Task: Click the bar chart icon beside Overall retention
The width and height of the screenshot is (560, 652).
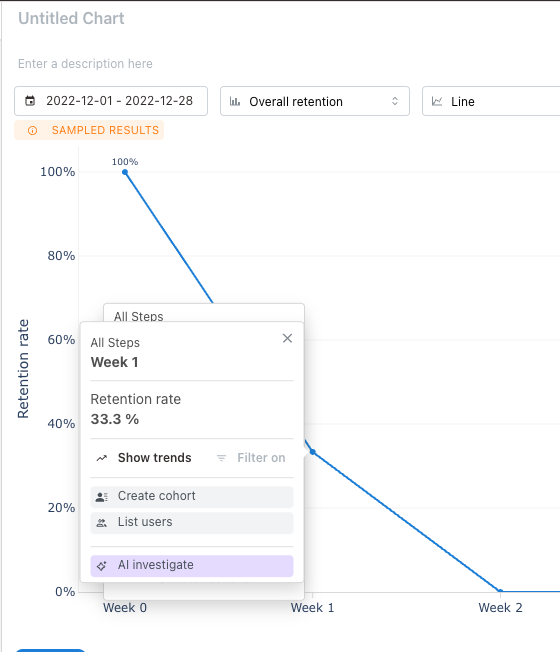Action: point(235,101)
